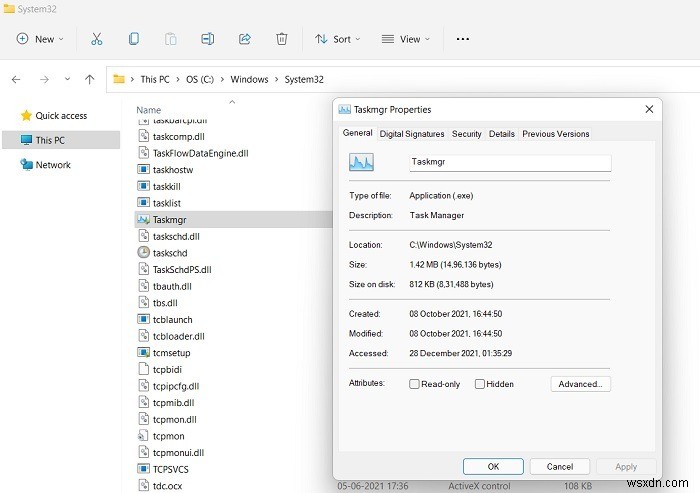Switch to Security tab

click(467, 134)
